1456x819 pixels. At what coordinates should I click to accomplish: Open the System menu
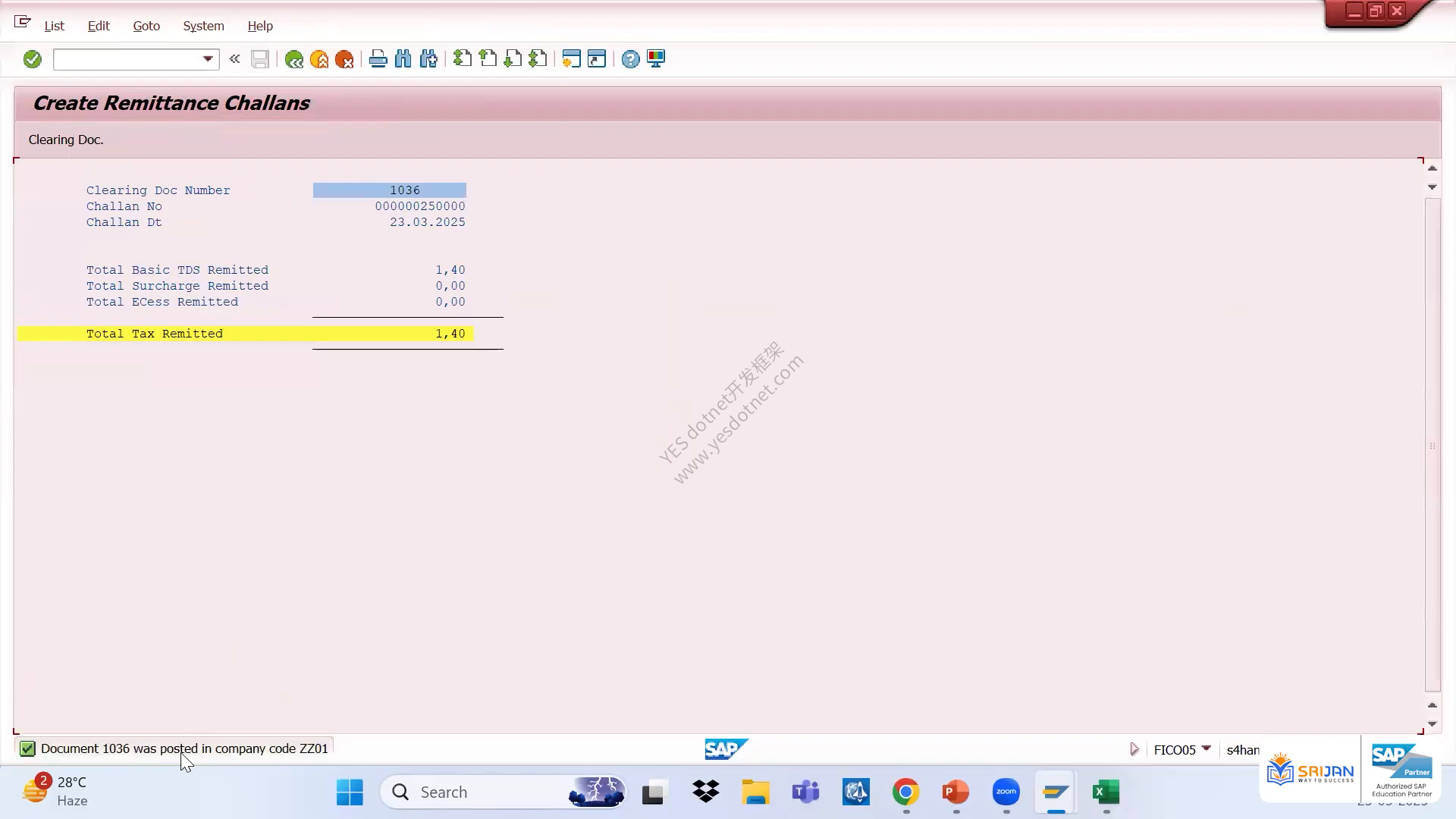tap(203, 26)
